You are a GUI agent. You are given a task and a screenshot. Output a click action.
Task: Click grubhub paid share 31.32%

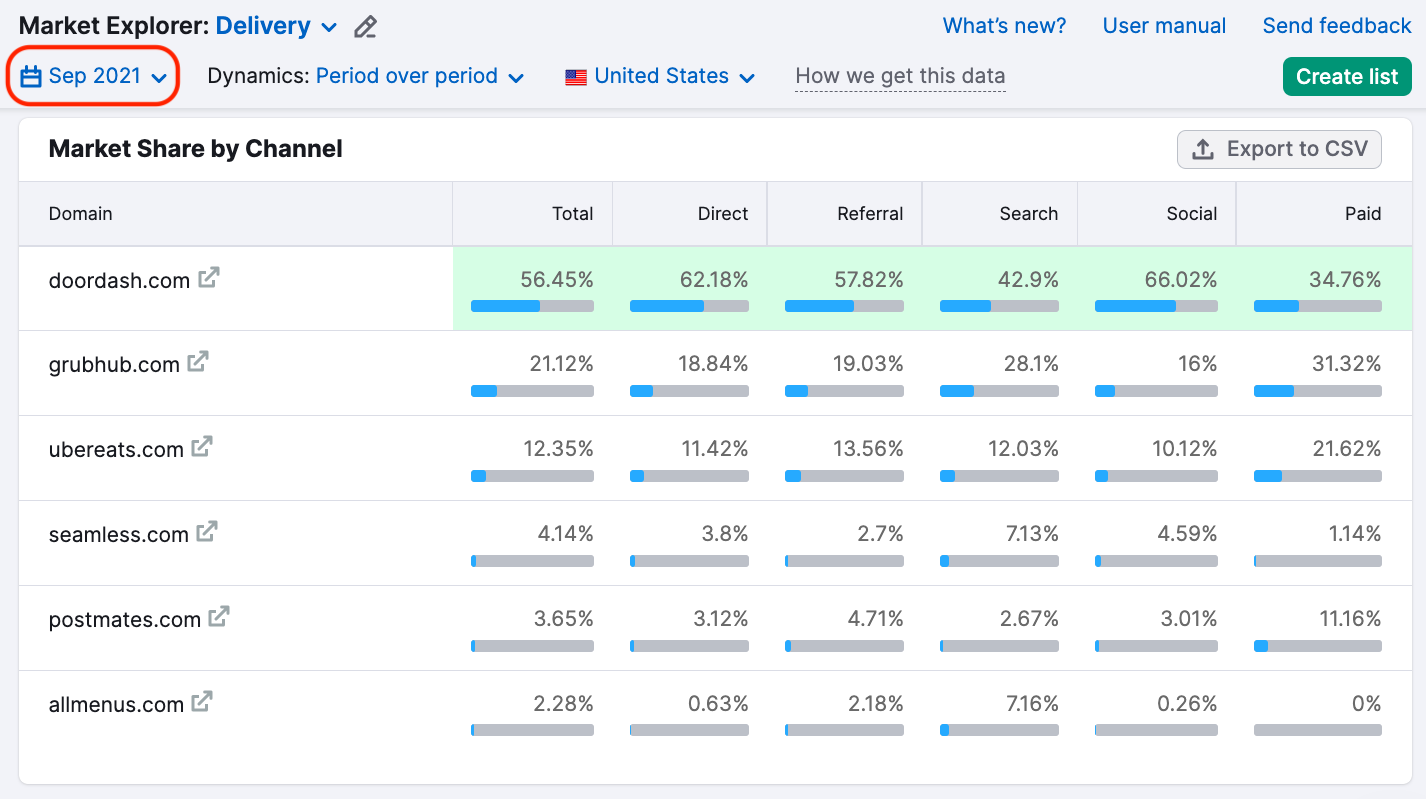point(1347,364)
